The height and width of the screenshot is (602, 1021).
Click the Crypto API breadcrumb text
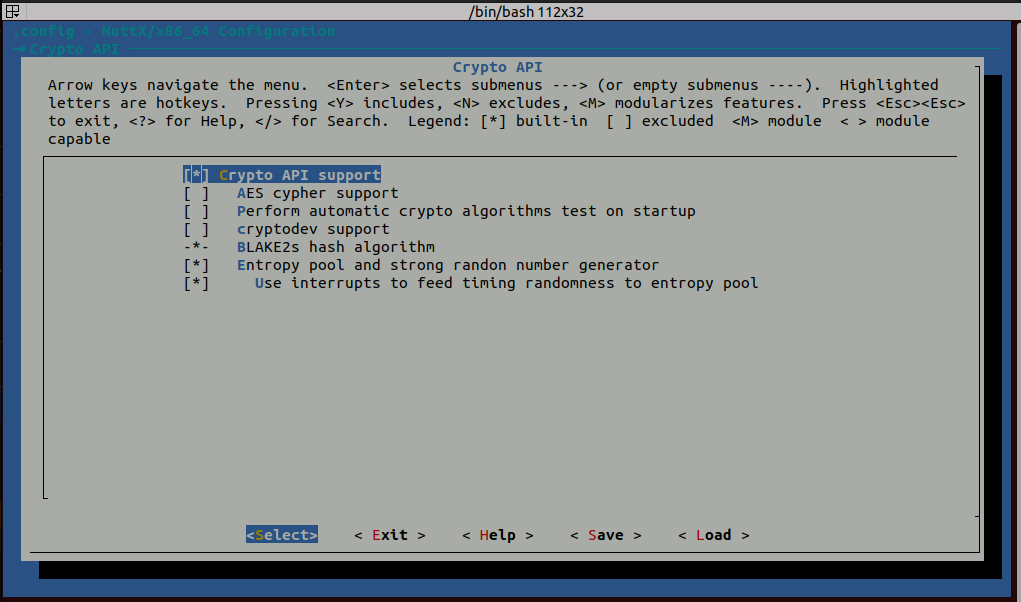[x=68, y=48]
